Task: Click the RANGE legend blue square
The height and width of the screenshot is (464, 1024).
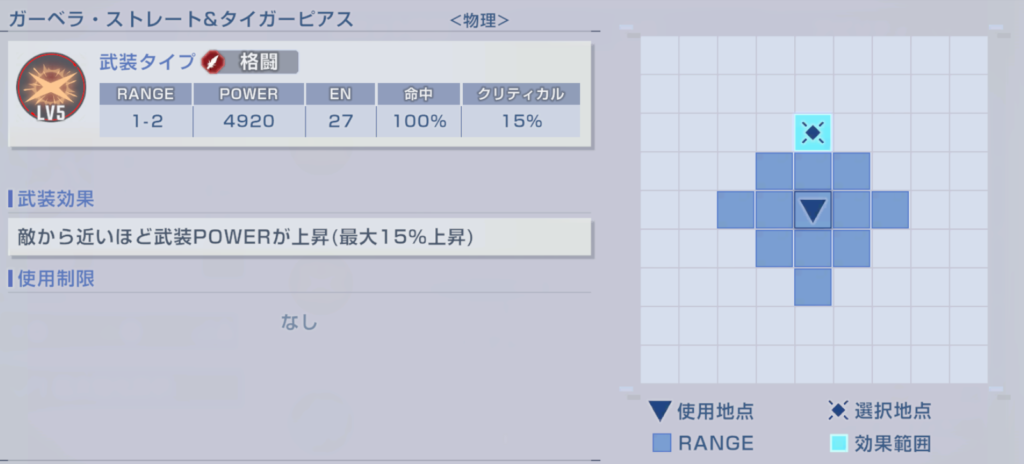Action: tap(661, 443)
